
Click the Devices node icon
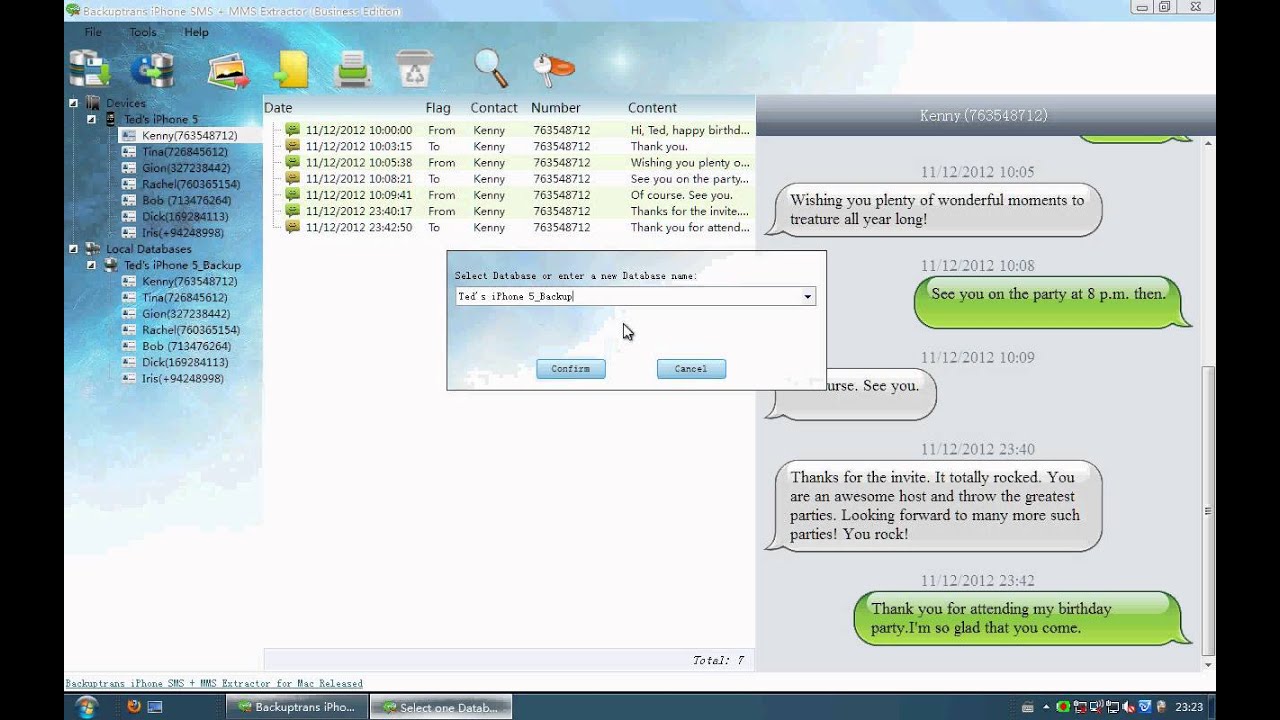pos(94,103)
